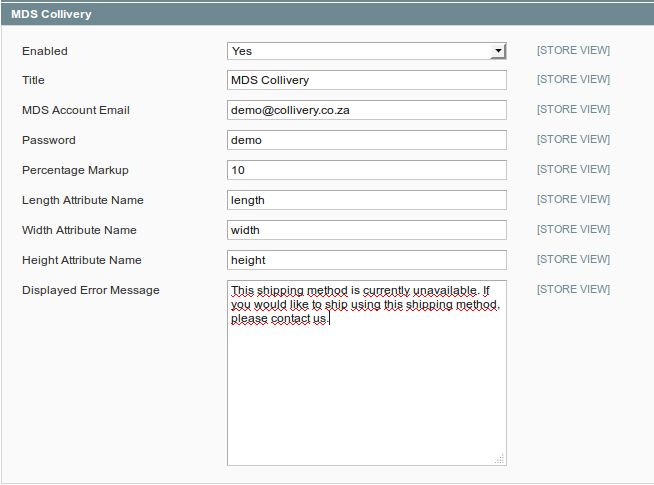Click inside the Displayed Error Message textarea
The width and height of the screenshot is (654, 485).
click(366, 390)
